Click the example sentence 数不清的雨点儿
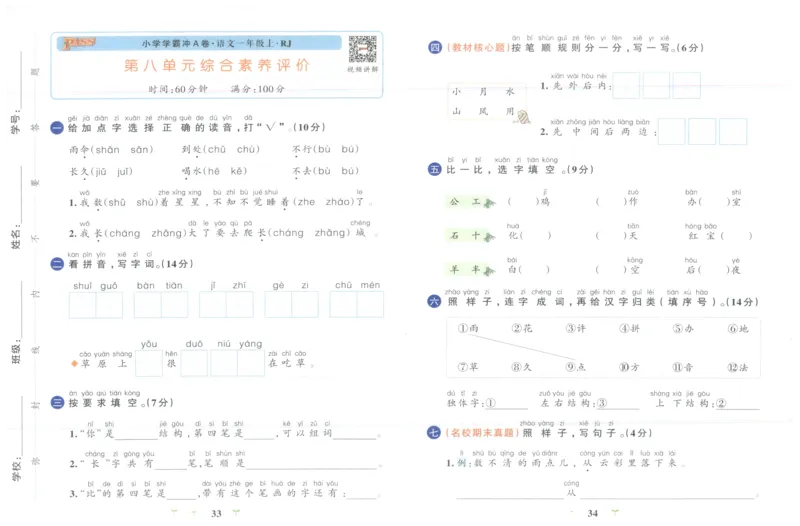 pyautogui.click(x=519, y=463)
